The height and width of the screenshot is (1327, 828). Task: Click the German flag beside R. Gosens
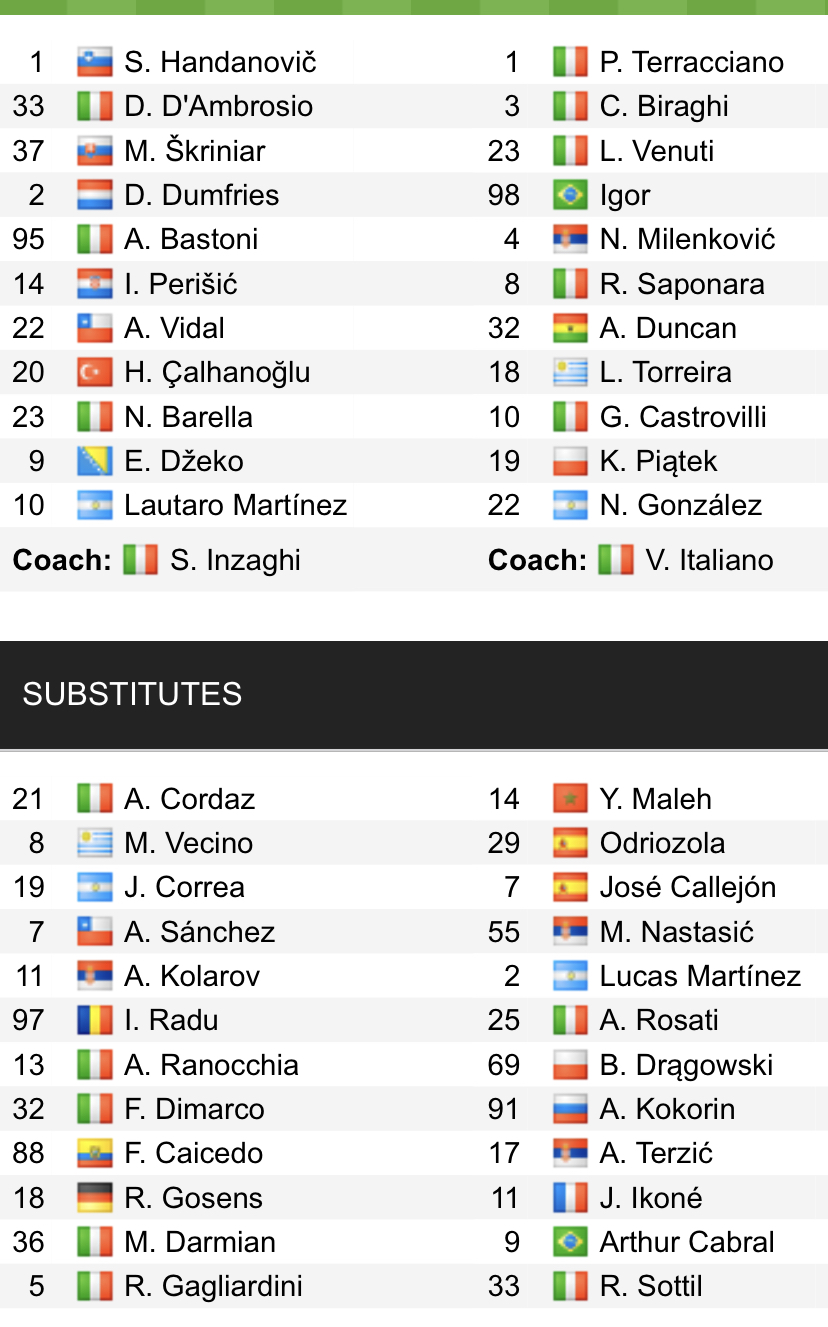point(94,1198)
